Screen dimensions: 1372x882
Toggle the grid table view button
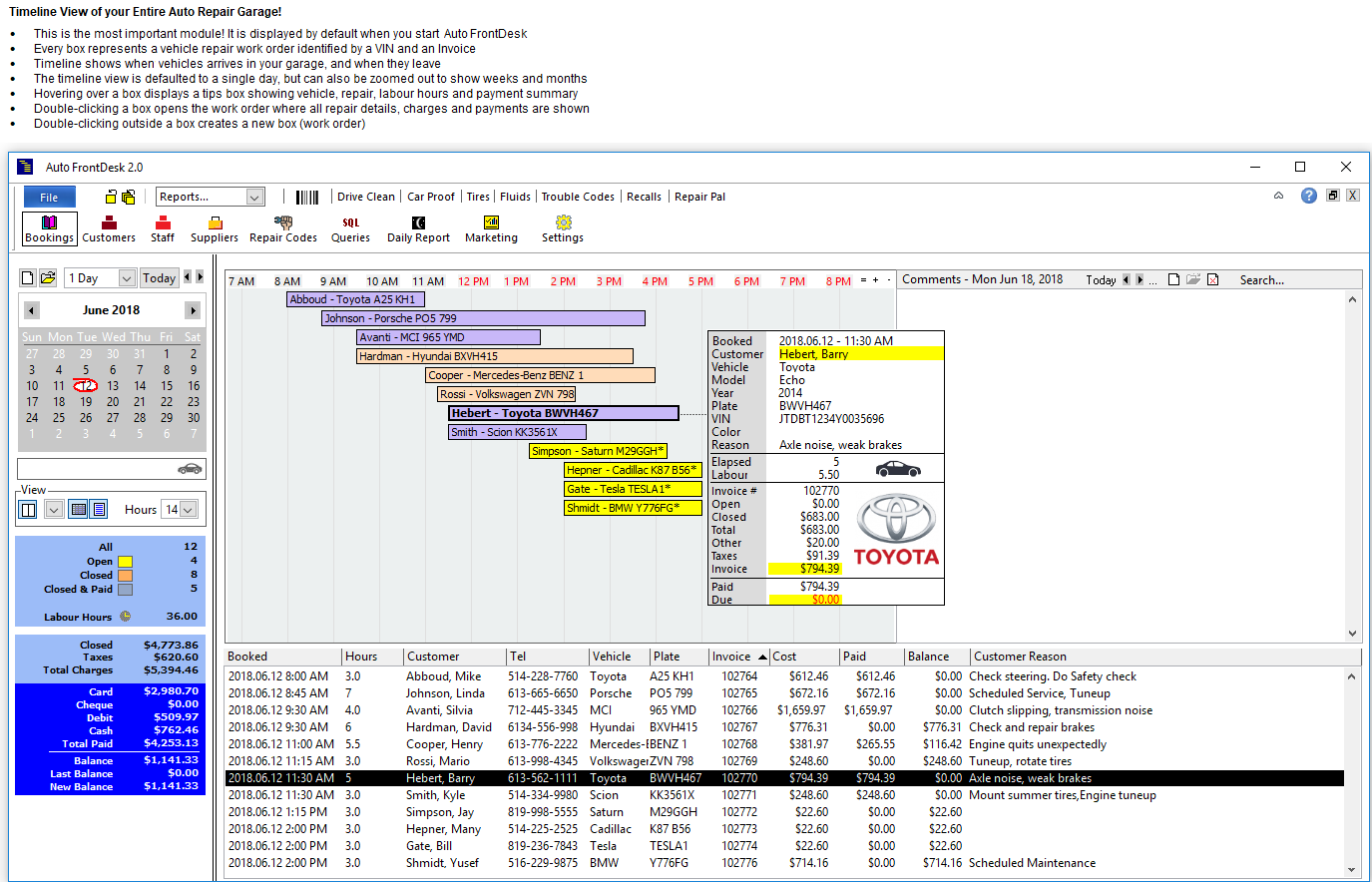pyautogui.click(x=79, y=510)
